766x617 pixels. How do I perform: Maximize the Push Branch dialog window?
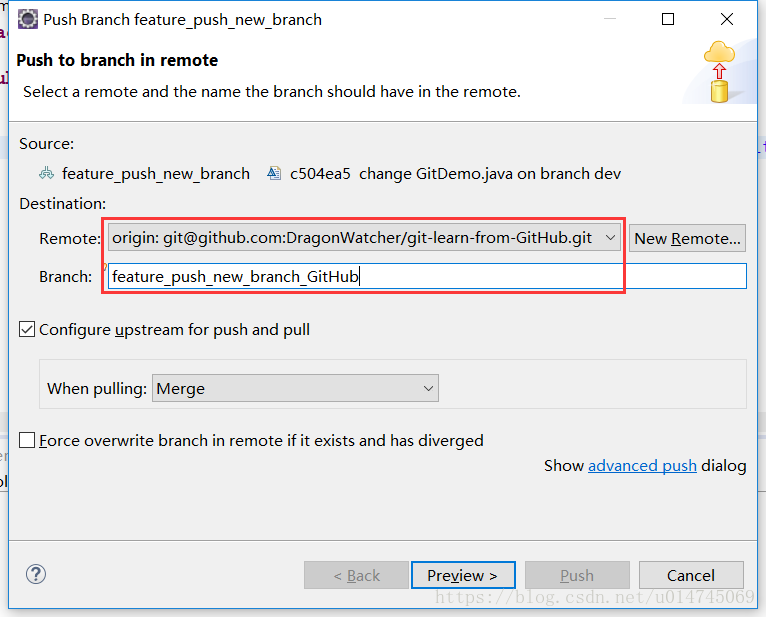(x=668, y=20)
